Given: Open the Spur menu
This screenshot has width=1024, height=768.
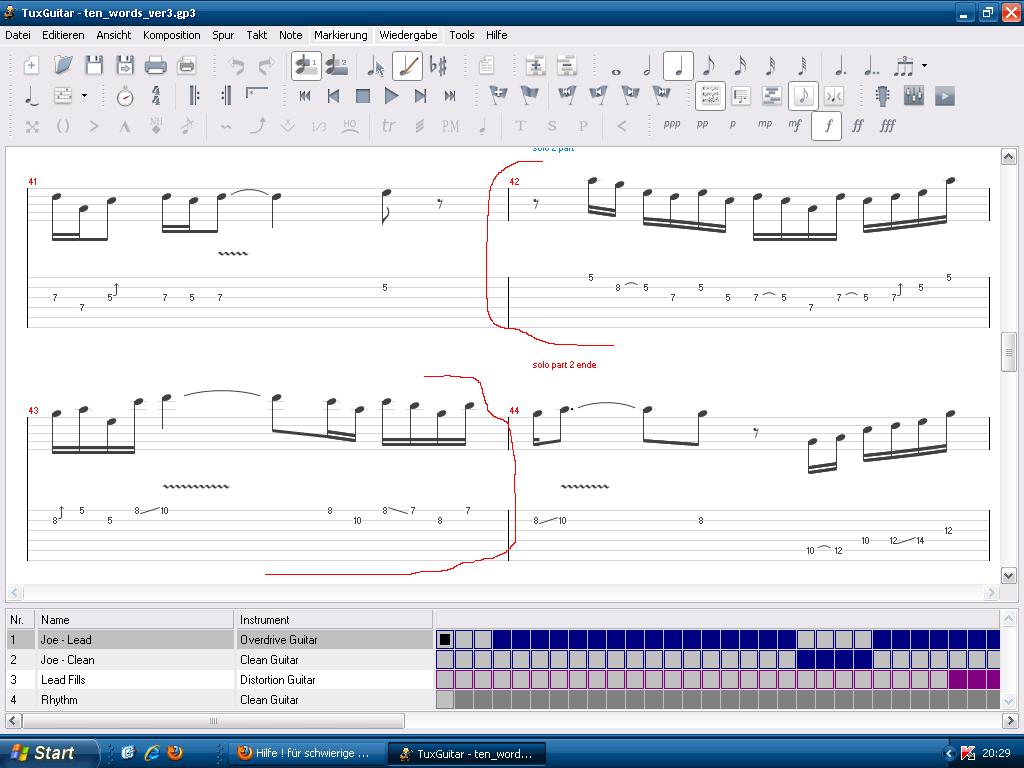Looking at the screenshot, I should [223, 35].
